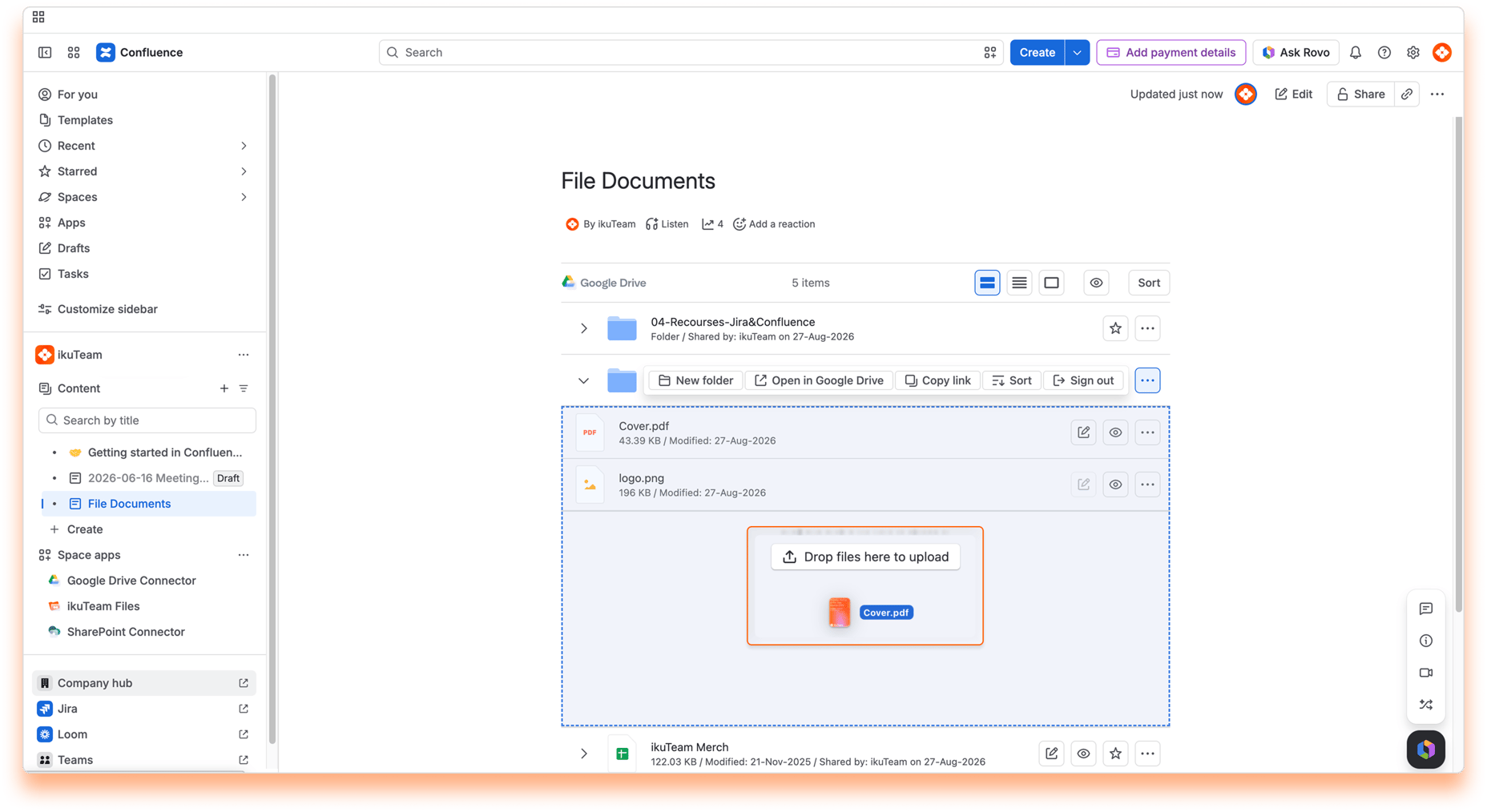Preview ikuTeam Merch with the eye icon
Screen dimensions: 1487x812
tap(1083, 754)
